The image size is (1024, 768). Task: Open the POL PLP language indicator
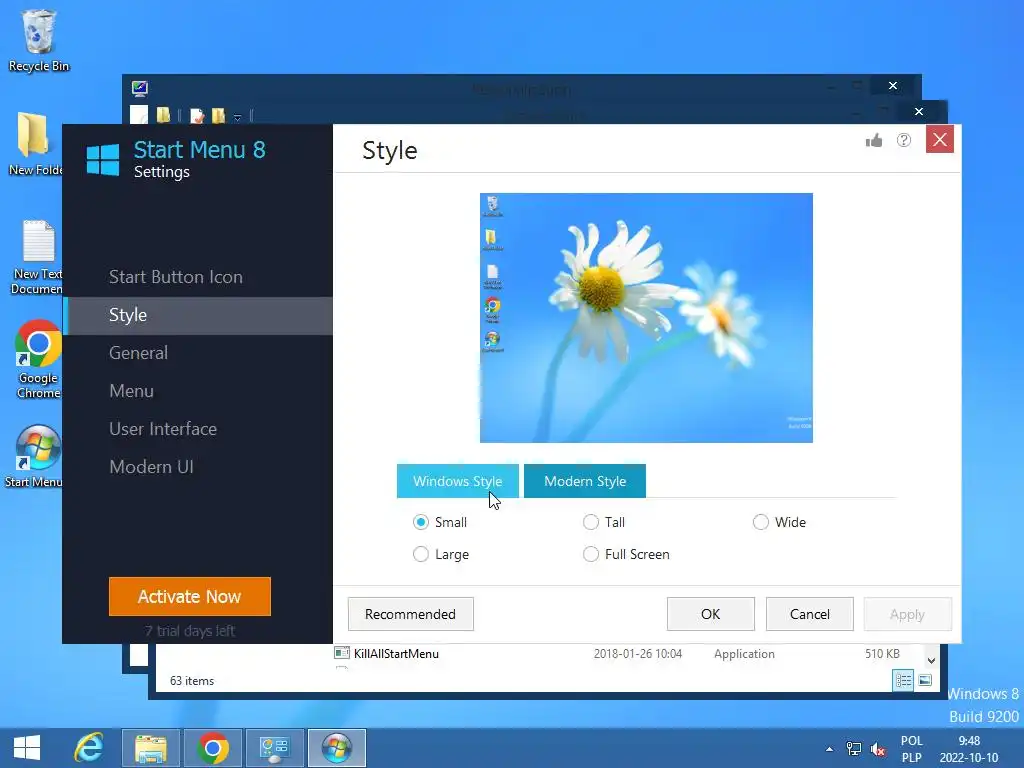click(x=912, y=749)
